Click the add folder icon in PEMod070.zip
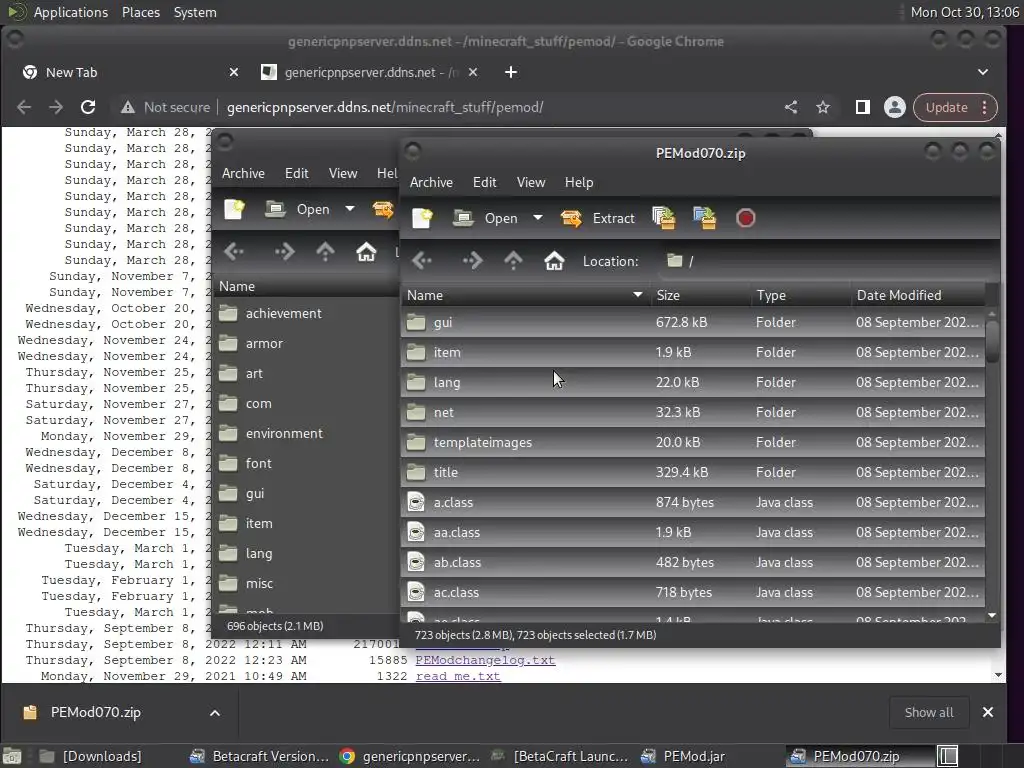1024x768 pixels. tap(705, 218)
